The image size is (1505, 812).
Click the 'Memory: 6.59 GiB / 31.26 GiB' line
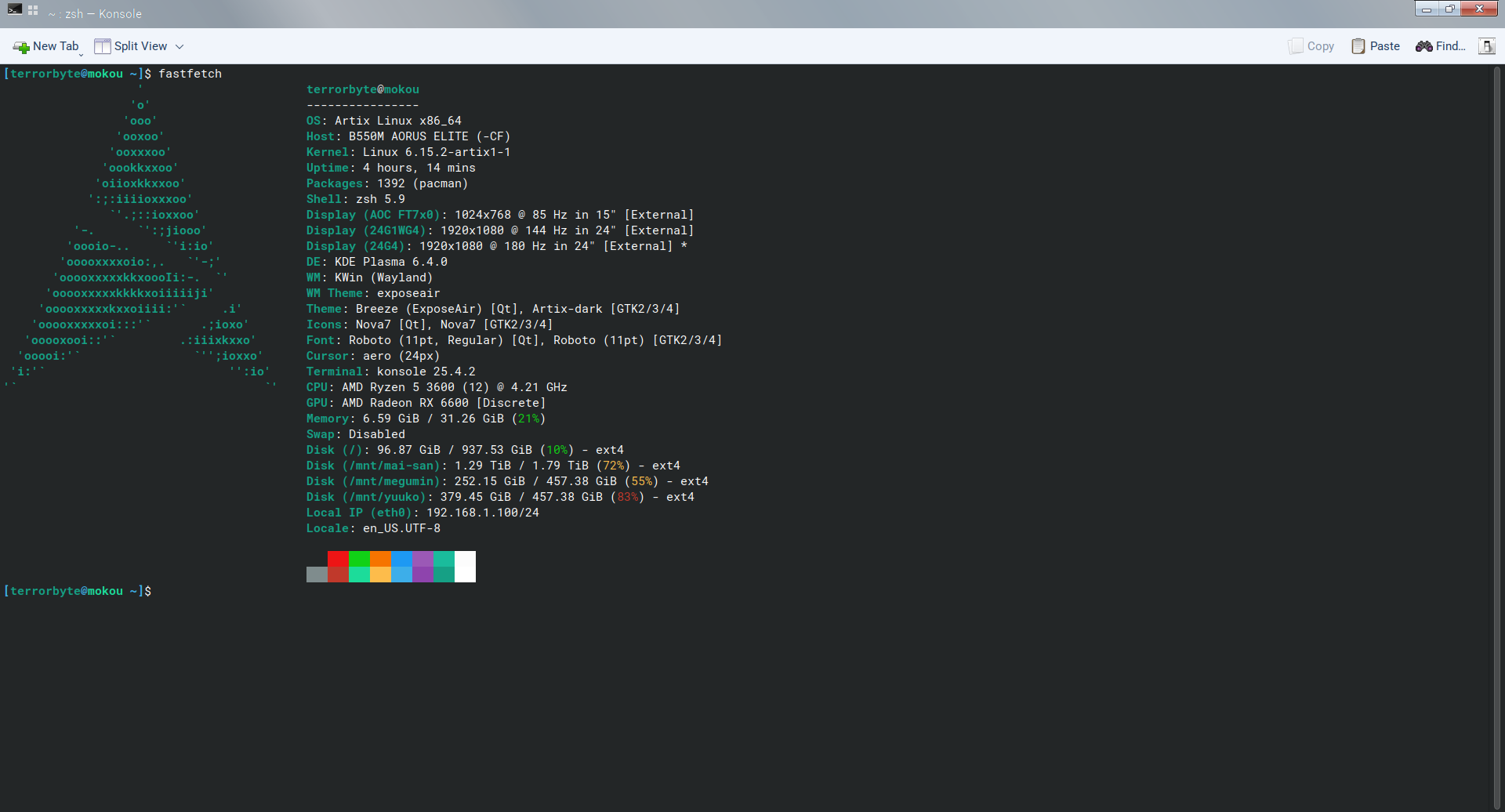(x=426, y=419)
